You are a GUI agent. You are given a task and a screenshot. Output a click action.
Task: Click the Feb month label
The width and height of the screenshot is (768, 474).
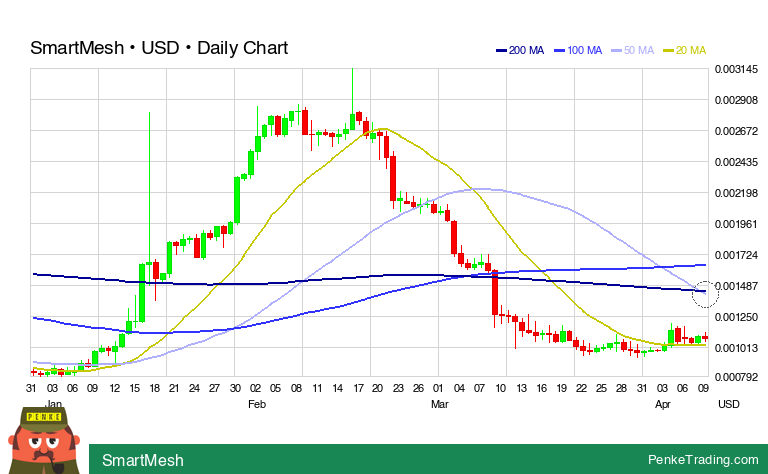(x=257, y=404)
